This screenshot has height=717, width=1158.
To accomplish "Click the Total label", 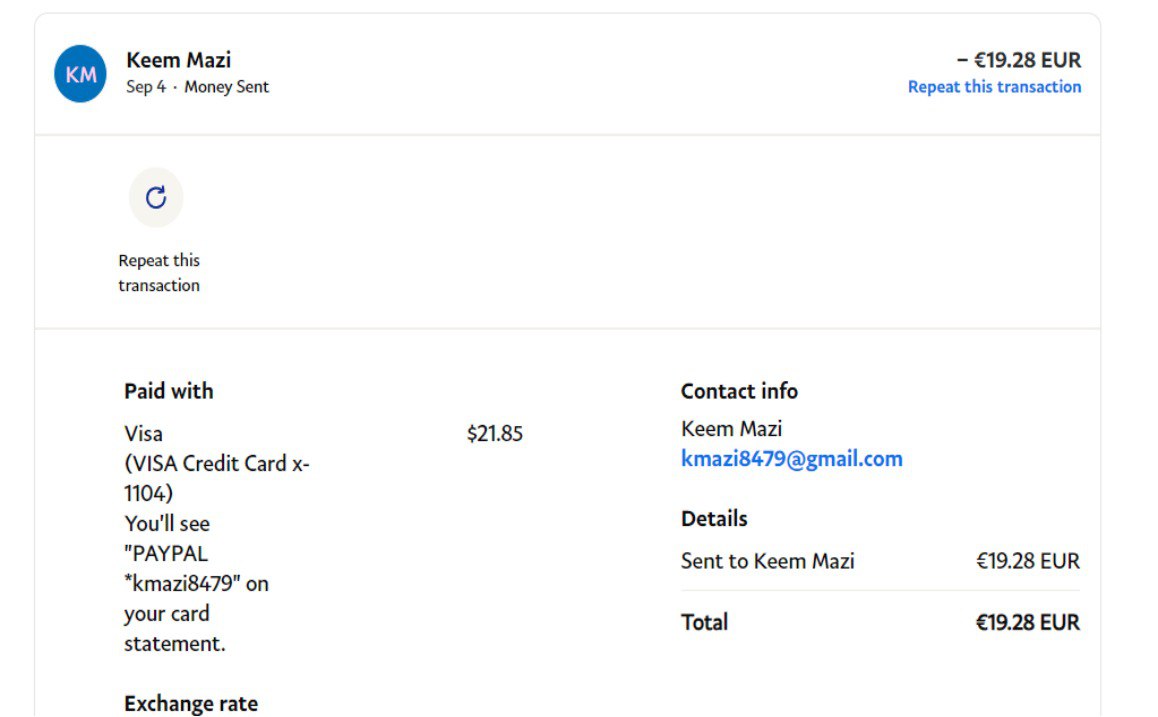I will click(704, 622).
